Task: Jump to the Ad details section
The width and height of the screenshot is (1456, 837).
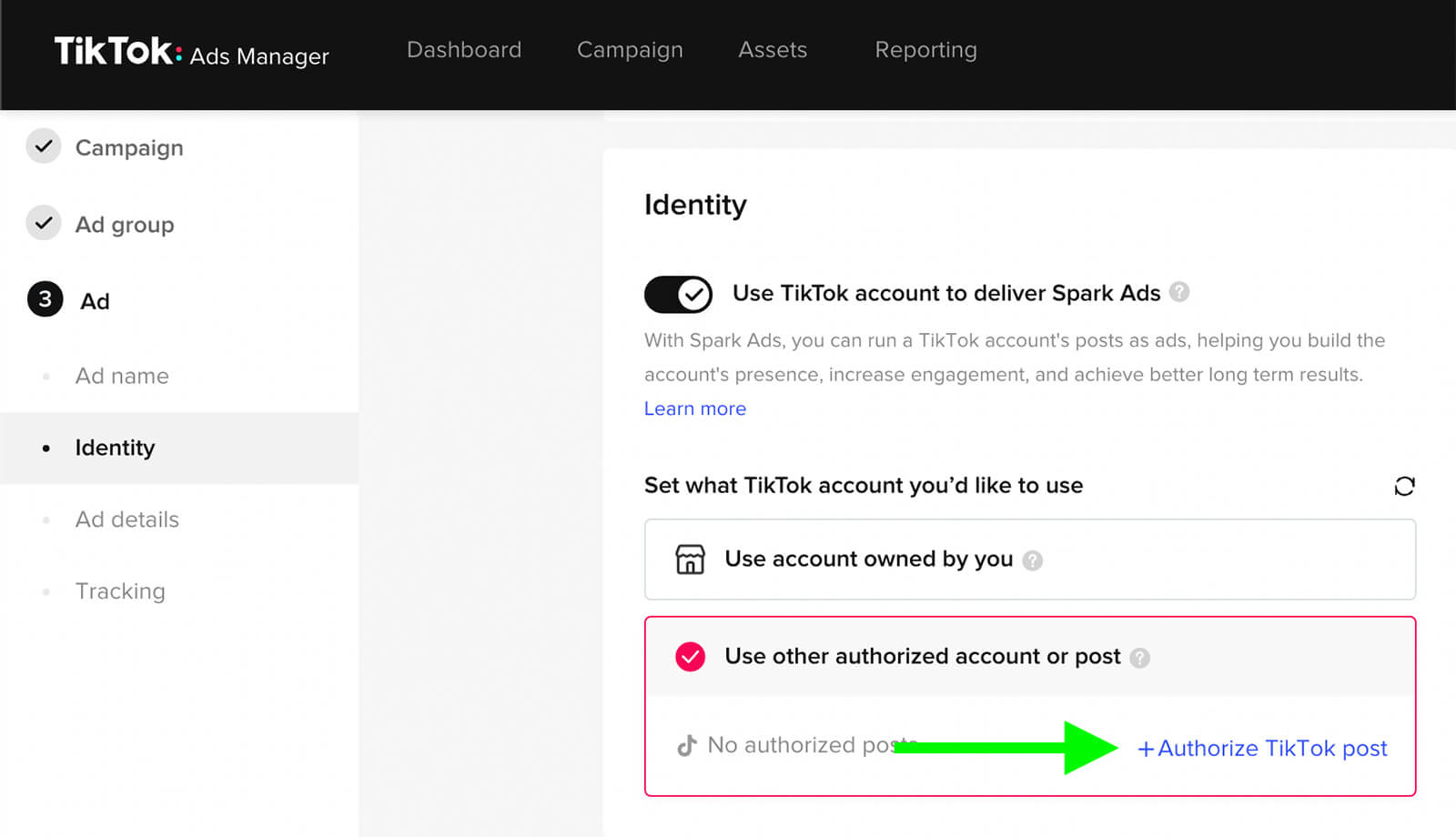Action: [127, 519]
